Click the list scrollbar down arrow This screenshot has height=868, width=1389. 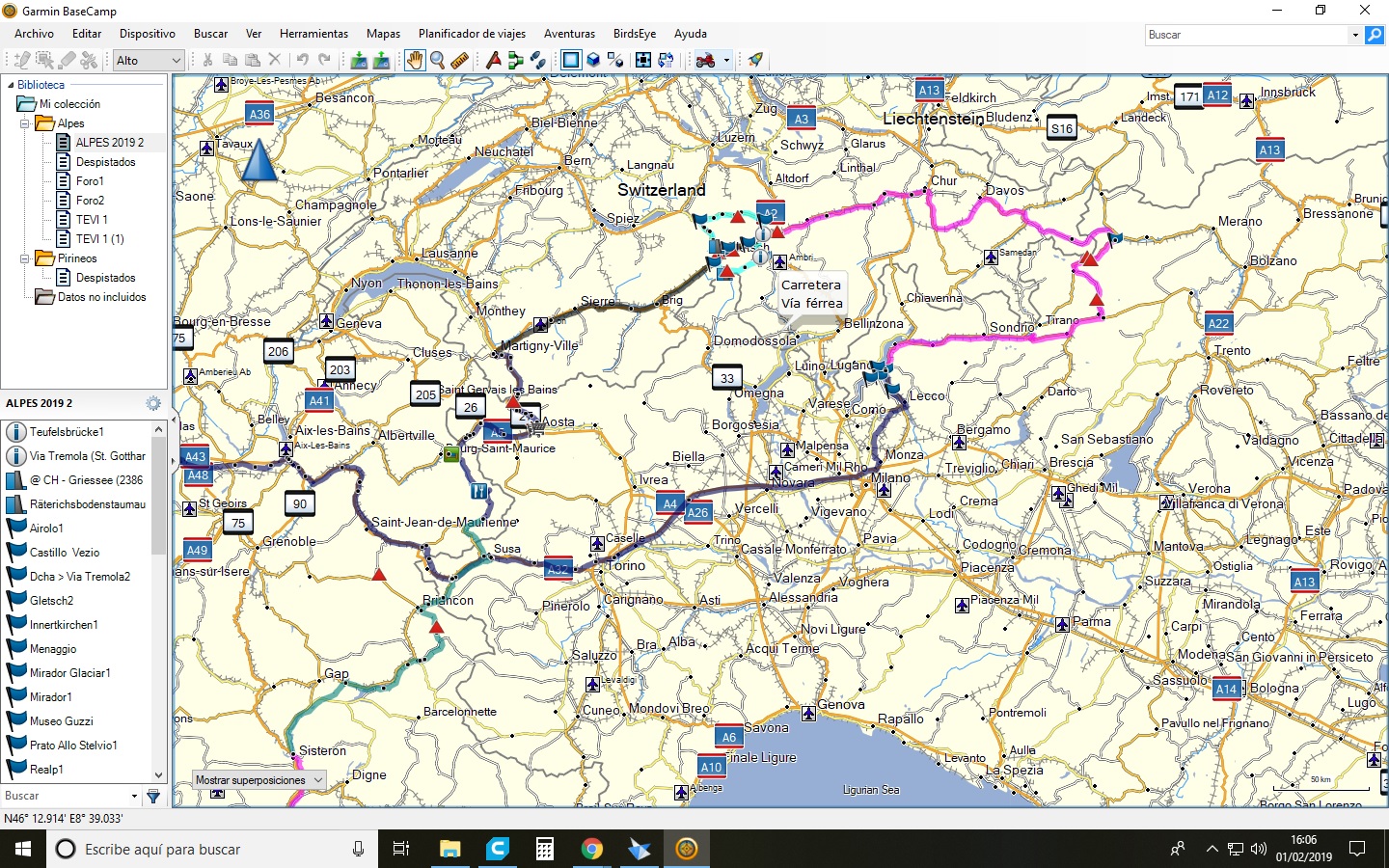(x=159, y=774)
